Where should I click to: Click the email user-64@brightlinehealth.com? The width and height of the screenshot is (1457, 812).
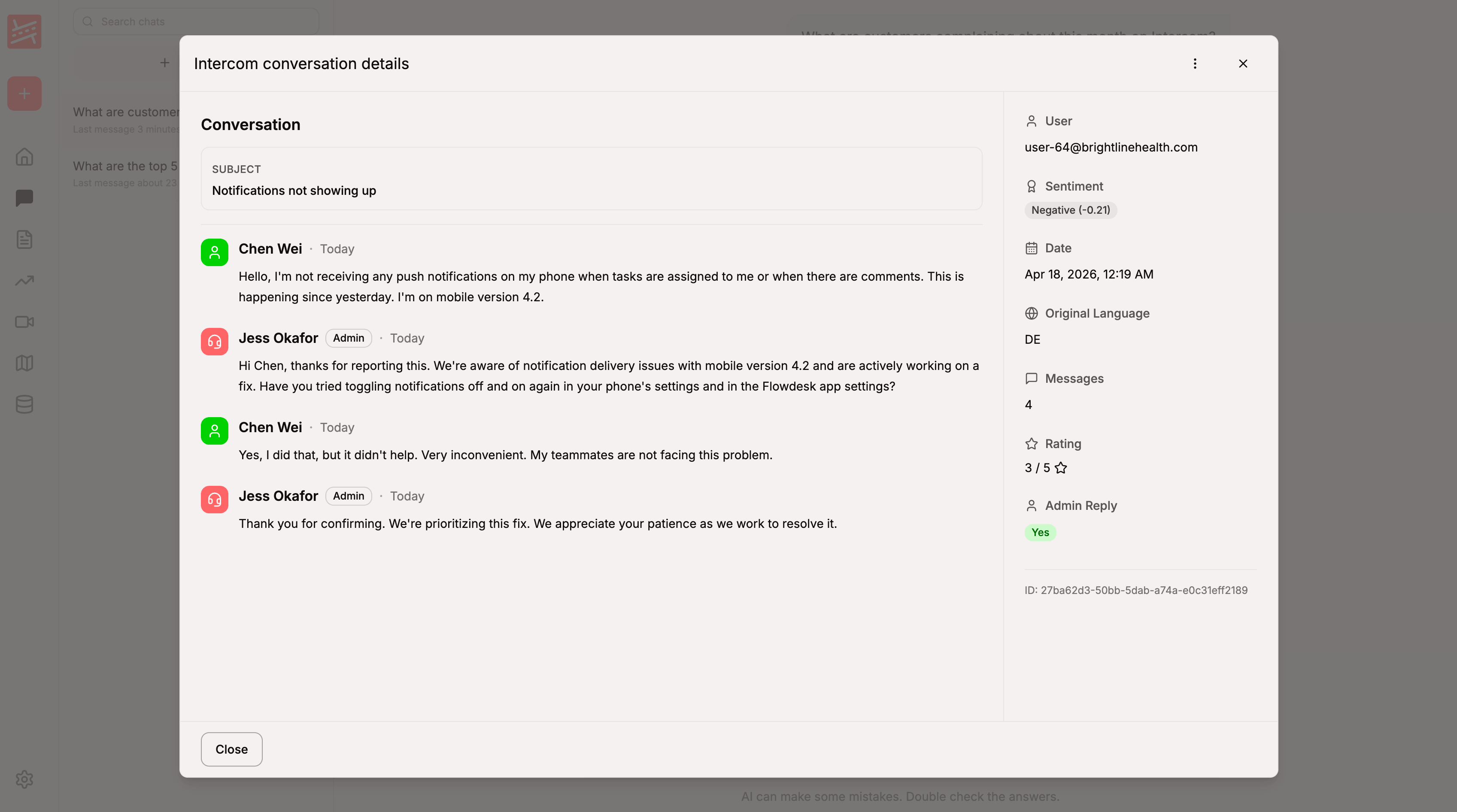1111,147
